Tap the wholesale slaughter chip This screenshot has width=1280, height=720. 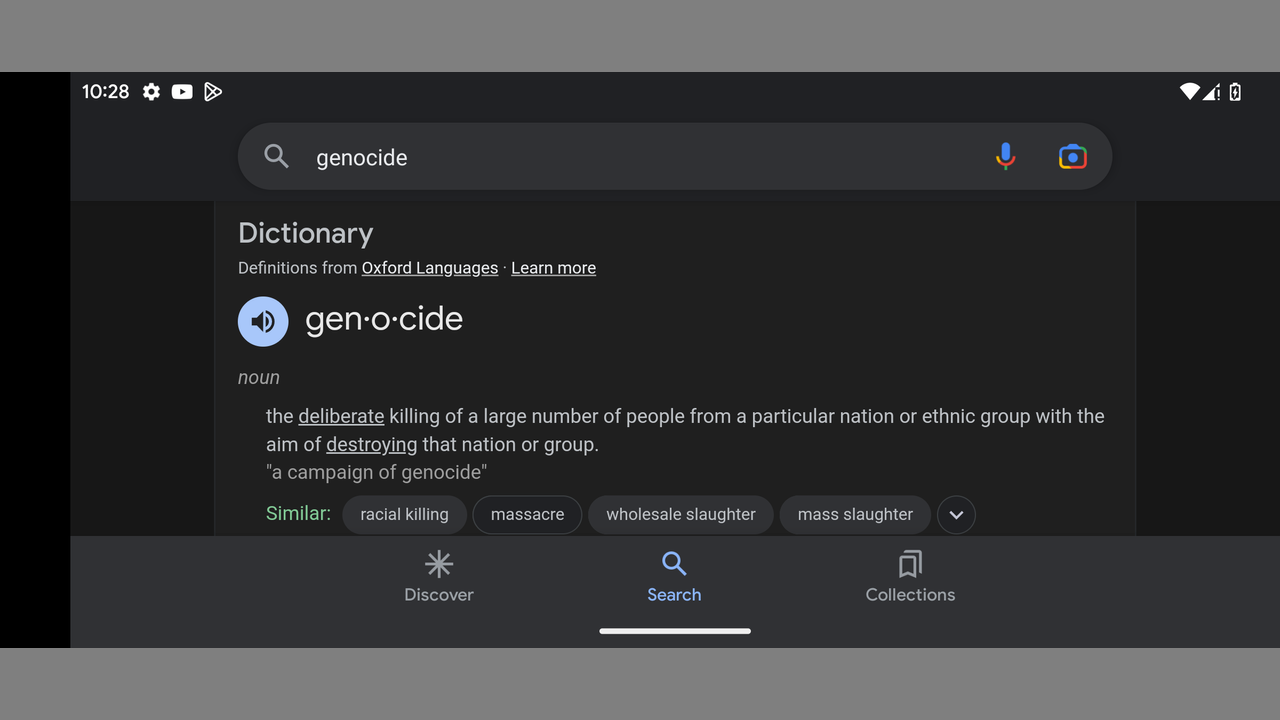click(680, 515)
